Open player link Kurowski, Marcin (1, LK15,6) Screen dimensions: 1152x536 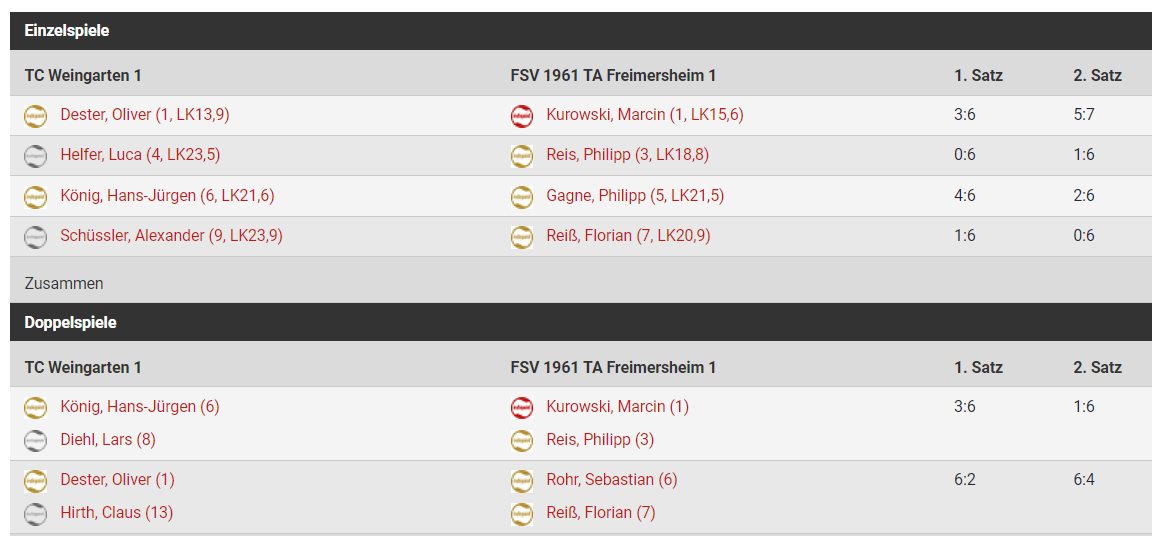tap(645, 115)
